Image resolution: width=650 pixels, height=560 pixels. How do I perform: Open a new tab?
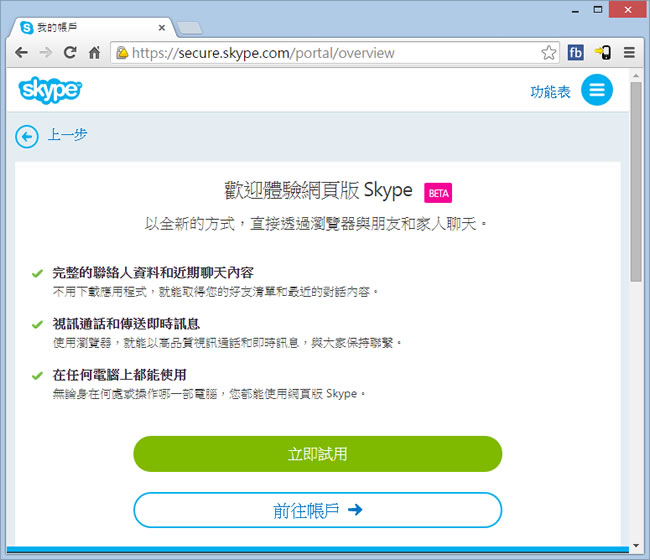coord(189,28)
